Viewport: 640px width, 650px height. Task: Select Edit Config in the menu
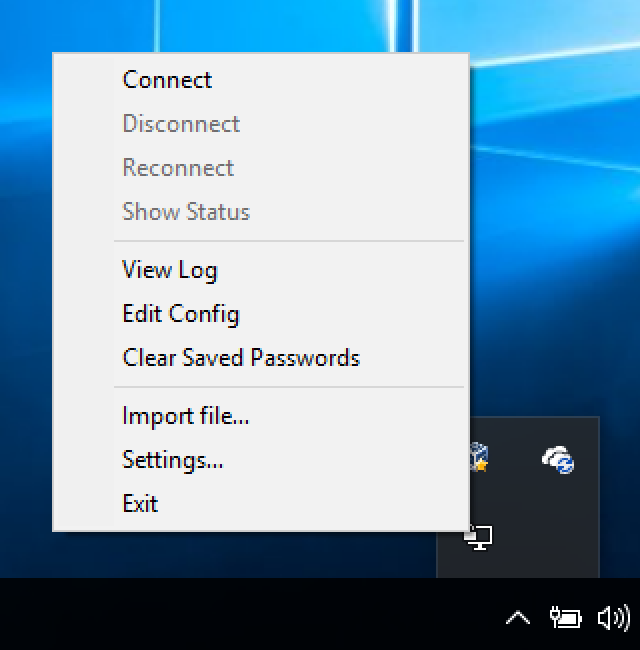[260, 314]
